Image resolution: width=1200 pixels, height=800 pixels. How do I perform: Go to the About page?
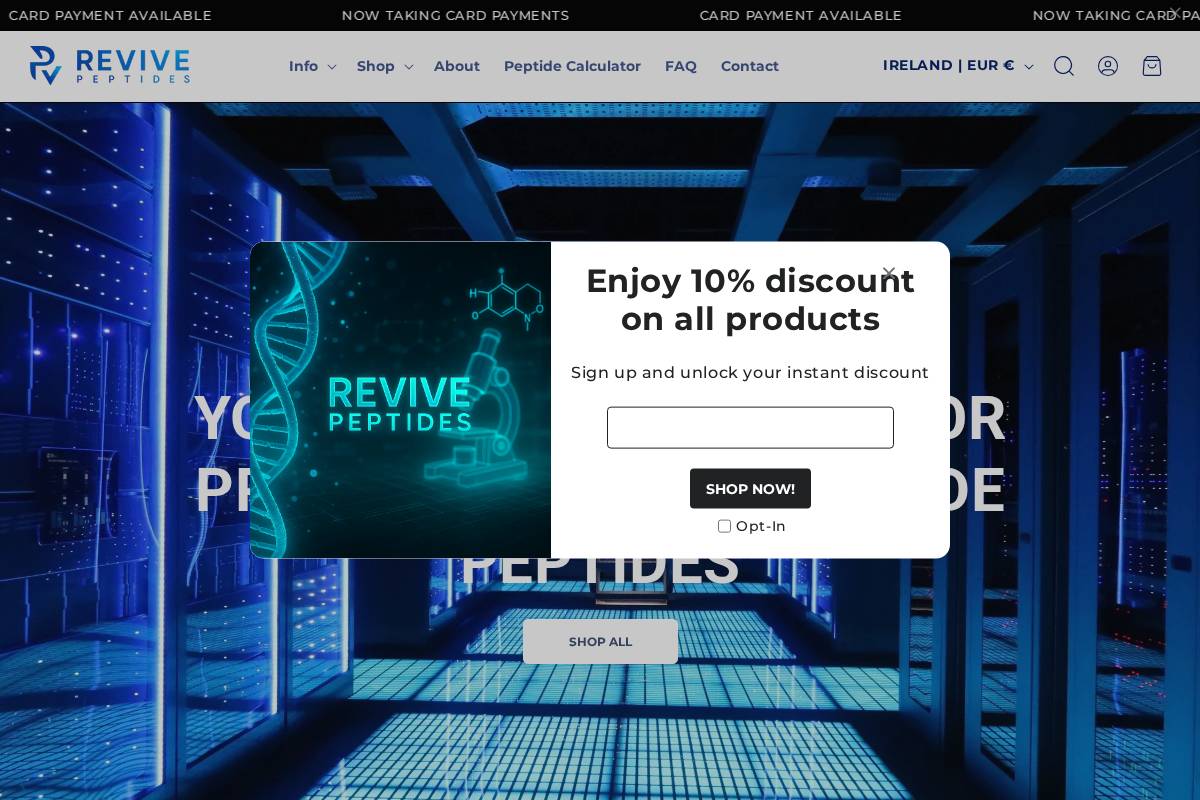[x=457, y=66]
